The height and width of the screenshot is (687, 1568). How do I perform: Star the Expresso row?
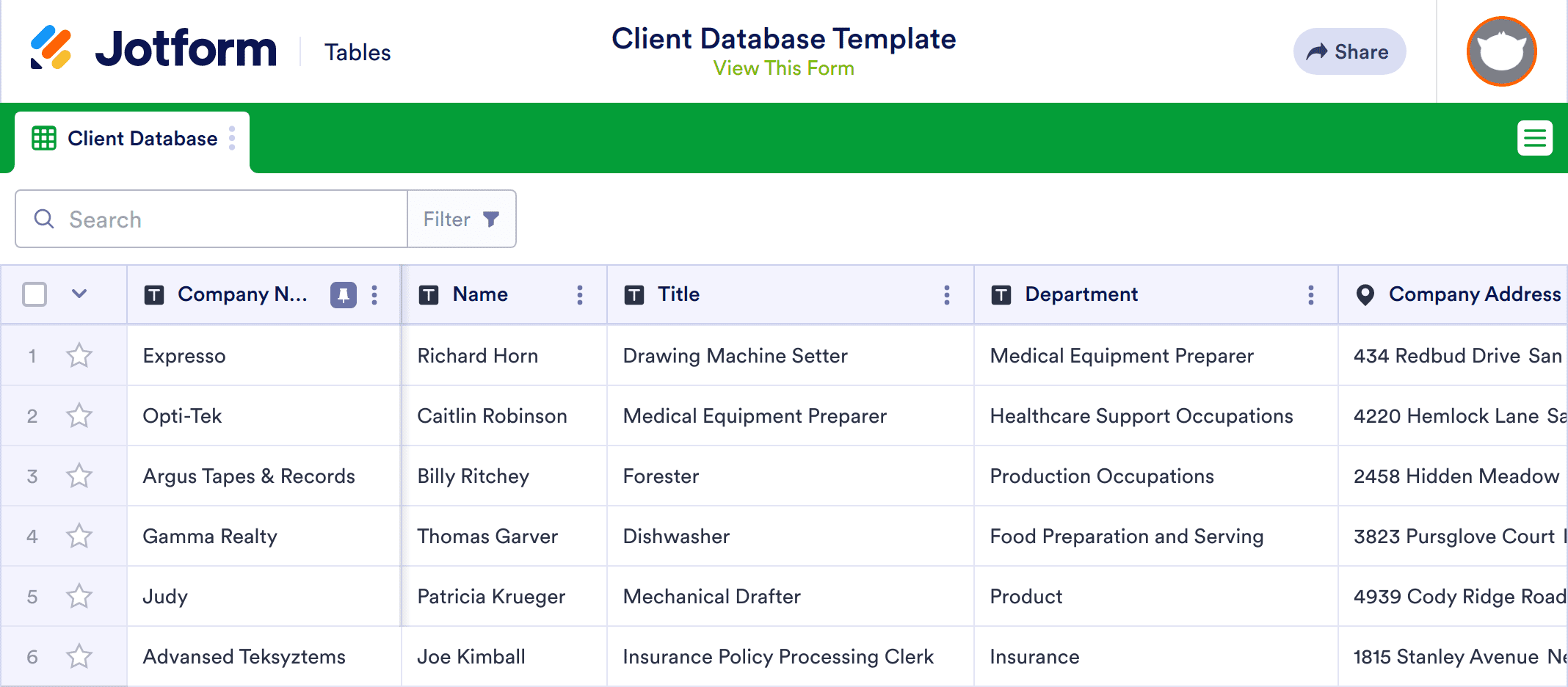click(79, 356)
